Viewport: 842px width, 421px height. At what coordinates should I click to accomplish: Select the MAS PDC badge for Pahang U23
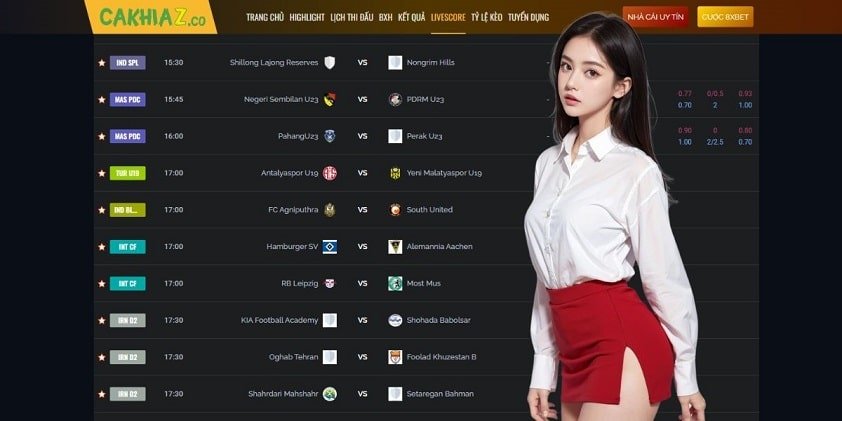click(128, 136)
